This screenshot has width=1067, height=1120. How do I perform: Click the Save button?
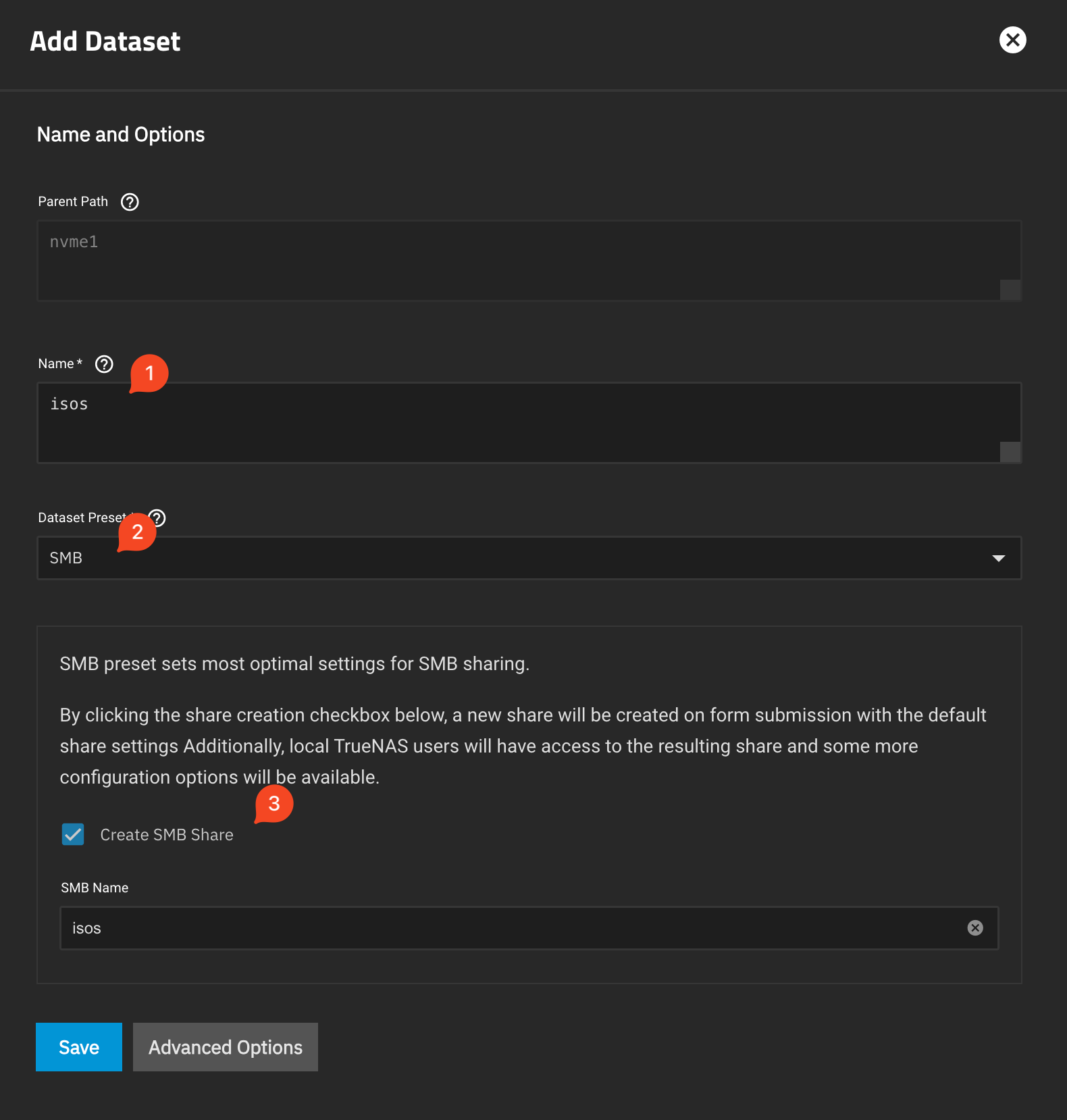[x=79, y=1047]
